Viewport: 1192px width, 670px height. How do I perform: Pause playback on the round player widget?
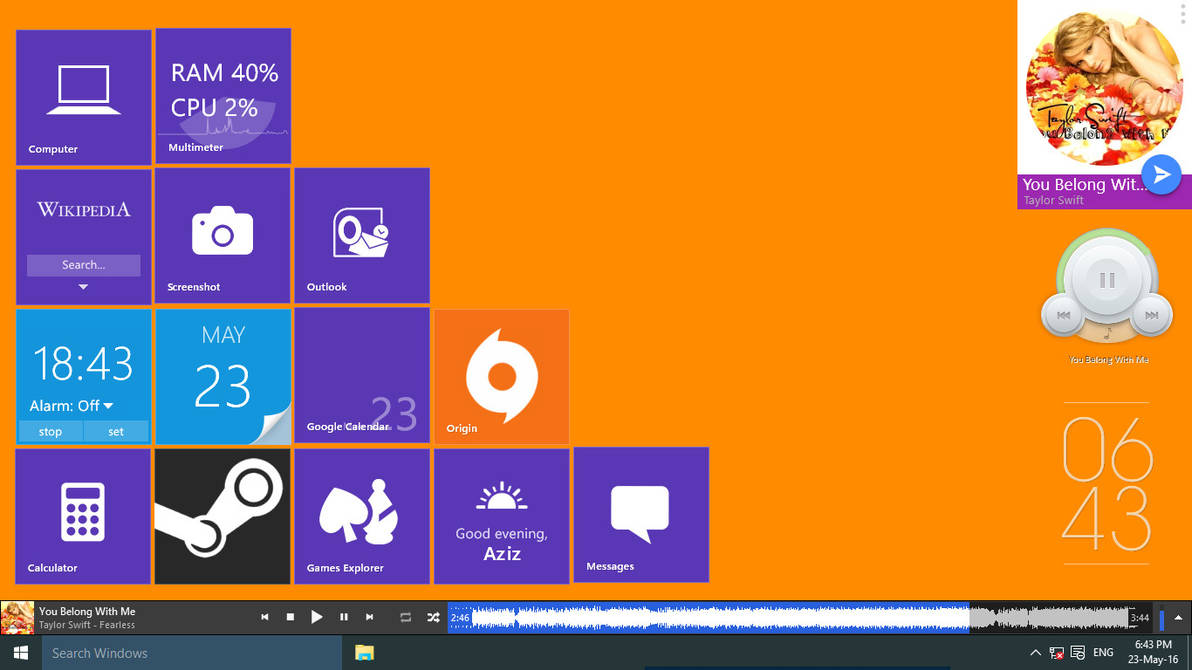1107,281
